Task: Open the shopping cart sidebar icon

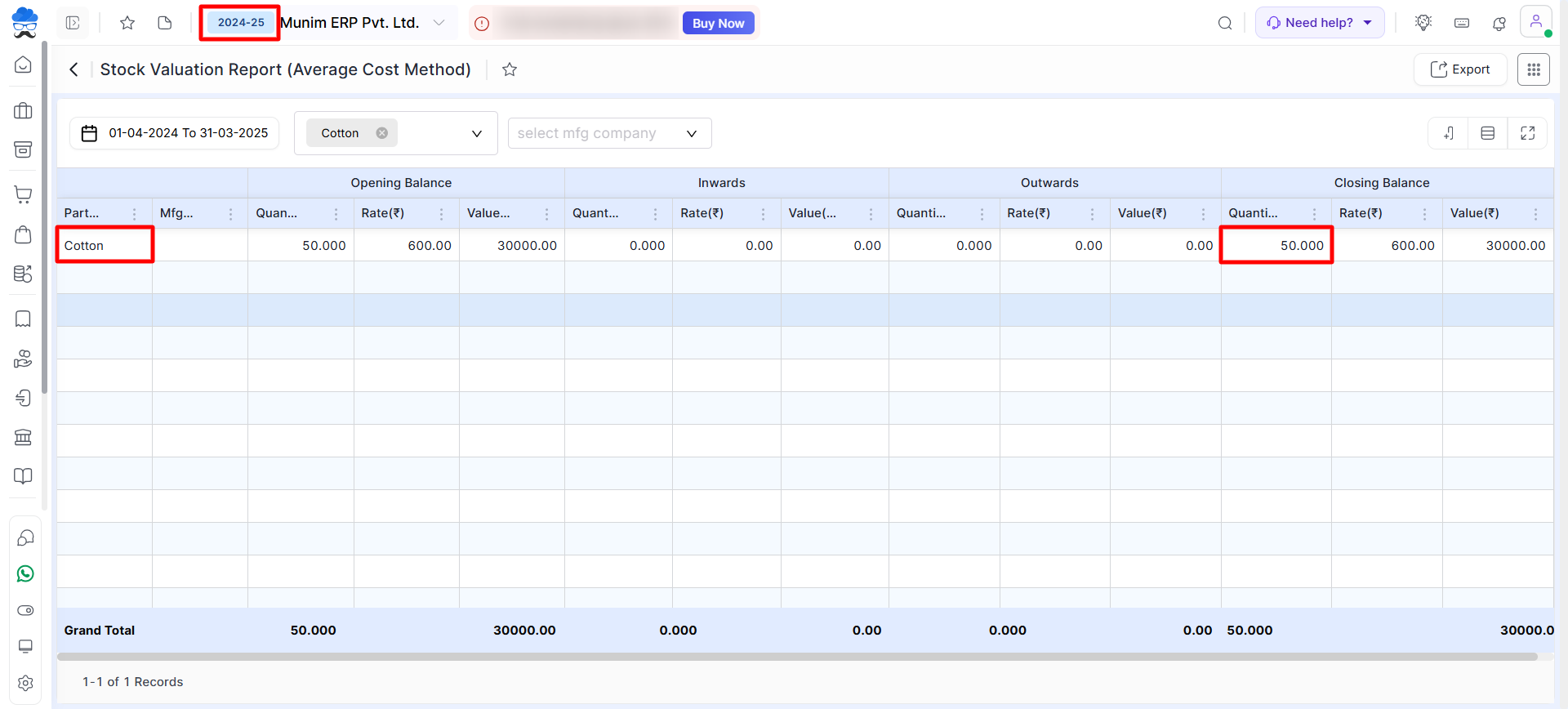Action: pos(24,194)
